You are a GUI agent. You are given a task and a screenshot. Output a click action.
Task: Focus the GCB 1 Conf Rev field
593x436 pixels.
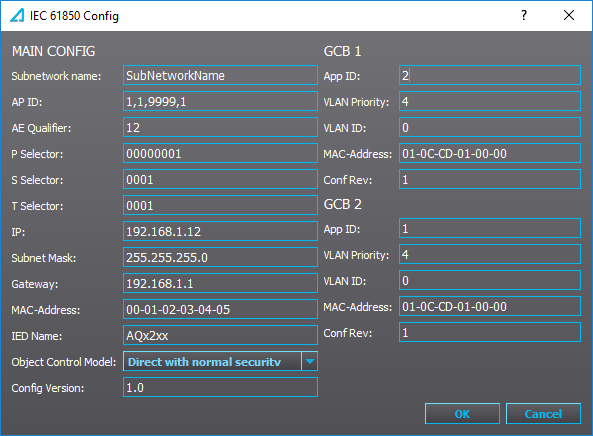coord(490,179)
